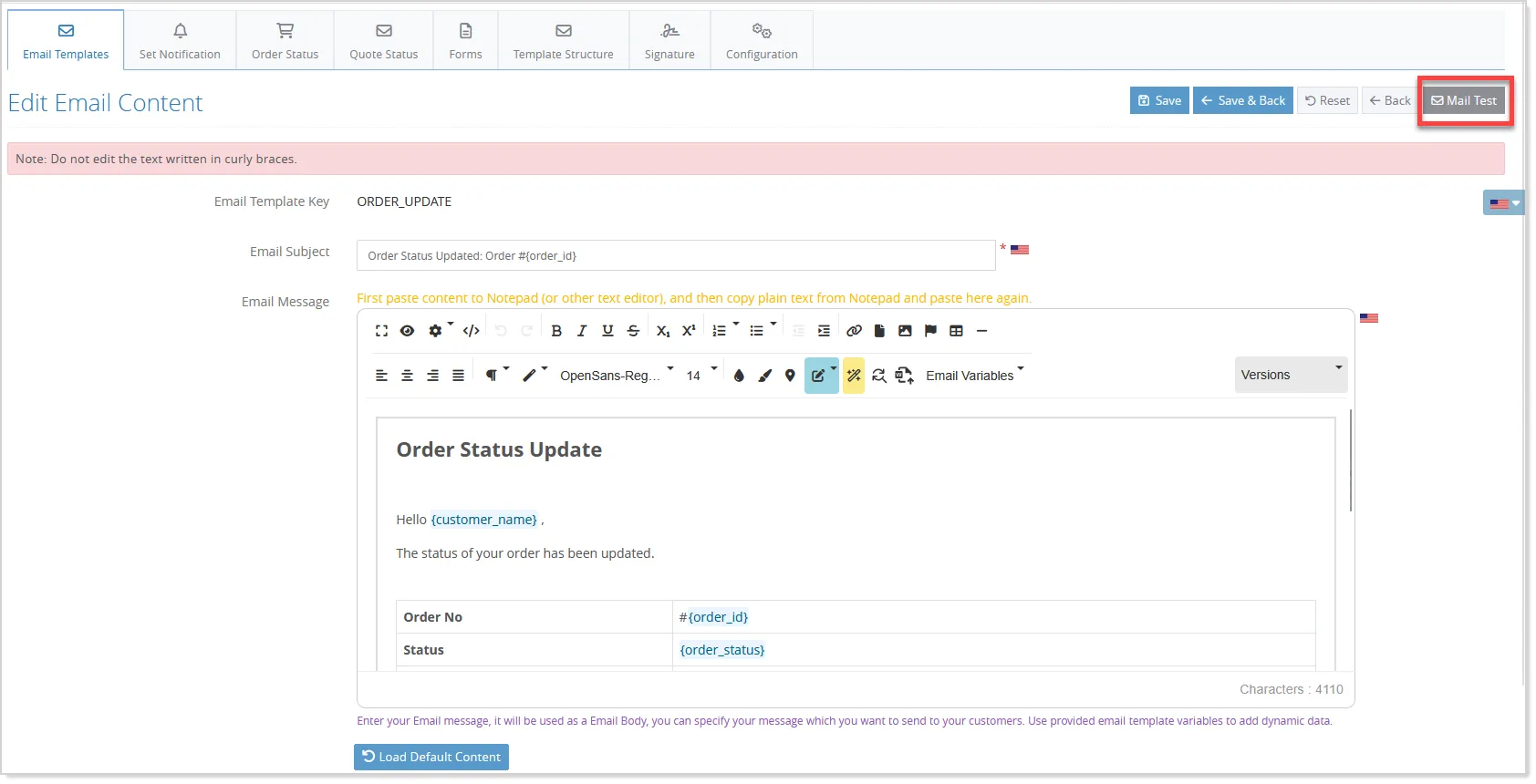Decrease indent of the paragraph

pyautogui.click(x=798, y=331)
